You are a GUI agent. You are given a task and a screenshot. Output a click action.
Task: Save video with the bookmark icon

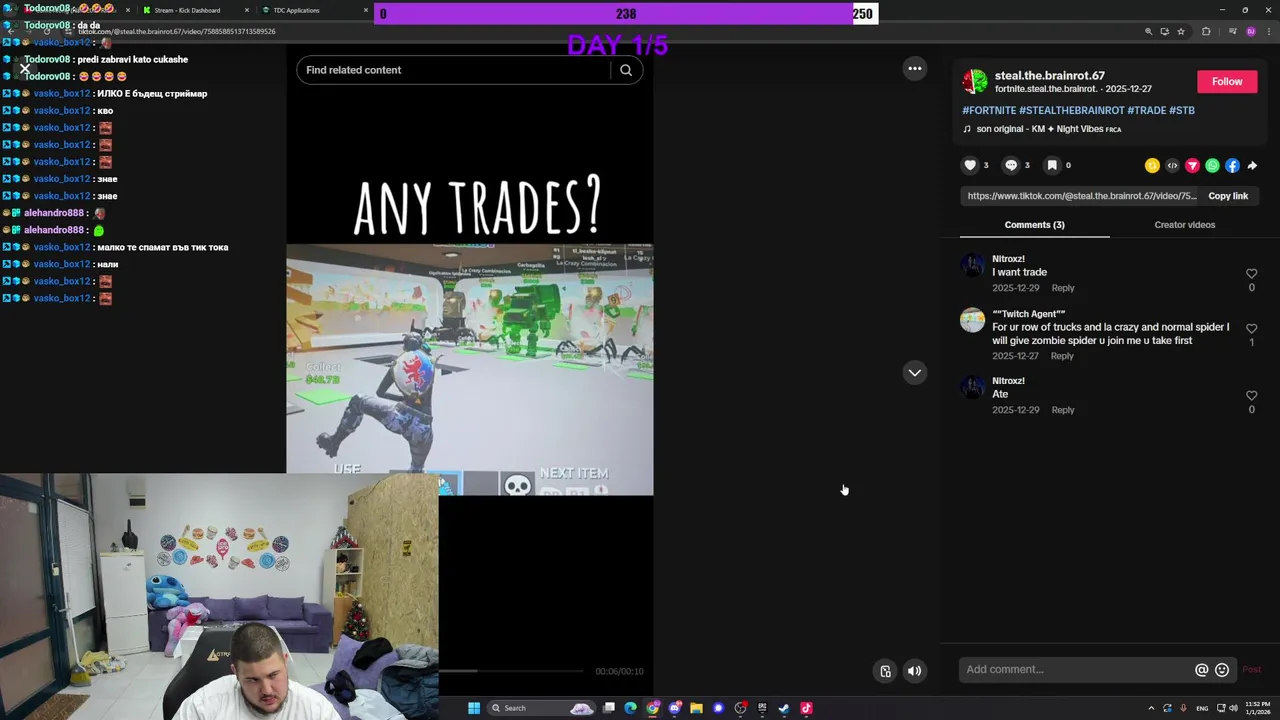coord(1052,165)
